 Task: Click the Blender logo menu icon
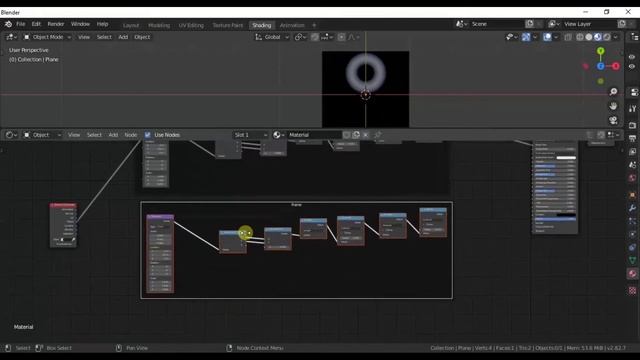(8, 24)
